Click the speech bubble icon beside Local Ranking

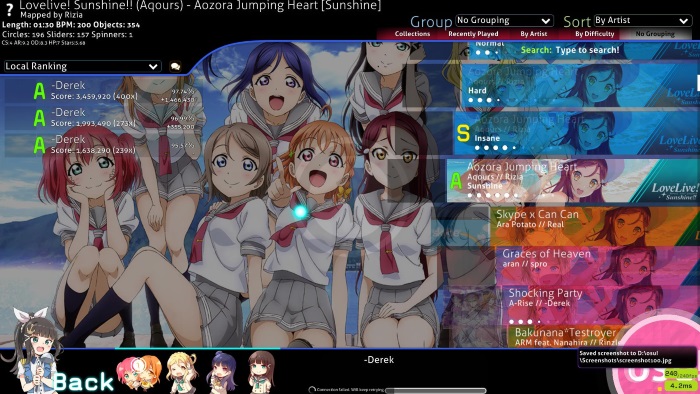pos(175,66)
